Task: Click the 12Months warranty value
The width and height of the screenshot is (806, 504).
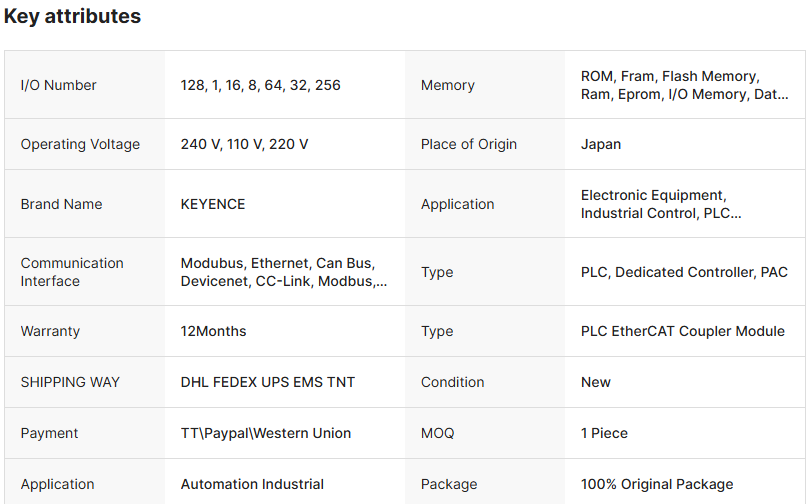Action: click(213, 331)
